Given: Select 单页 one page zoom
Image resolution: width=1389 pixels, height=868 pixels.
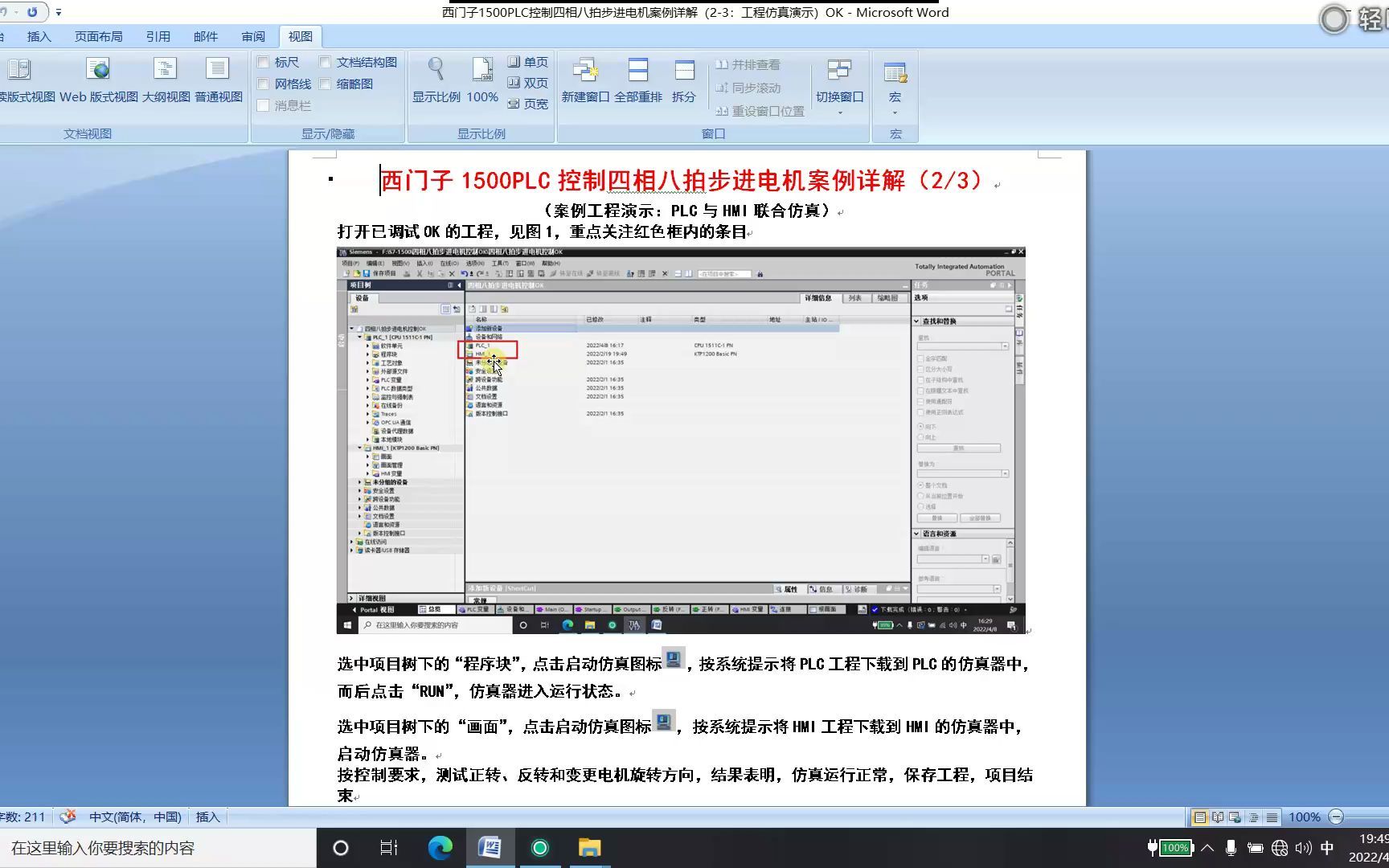Looking at the screenshot, I should (527, 62).
